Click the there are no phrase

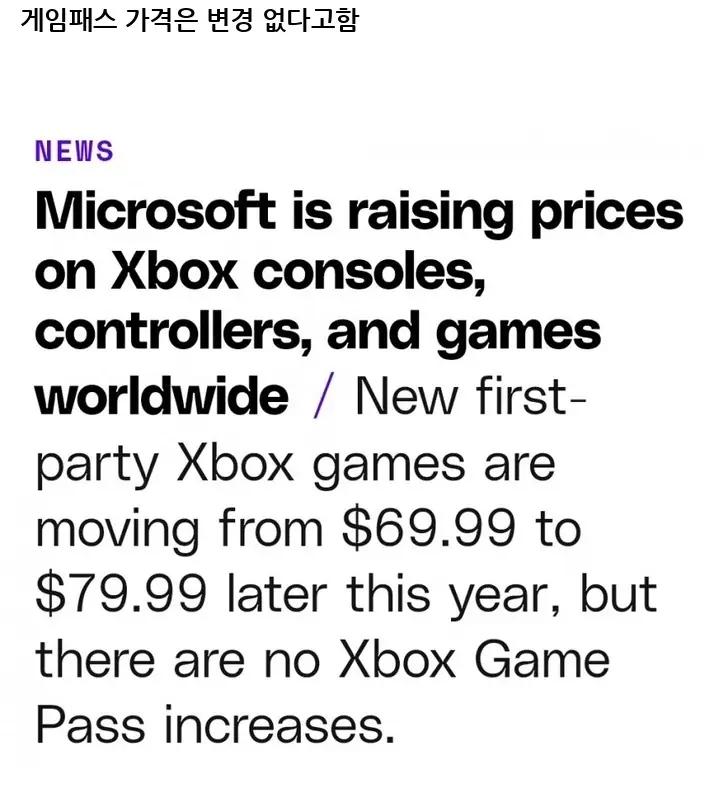[x=178, y=660]
